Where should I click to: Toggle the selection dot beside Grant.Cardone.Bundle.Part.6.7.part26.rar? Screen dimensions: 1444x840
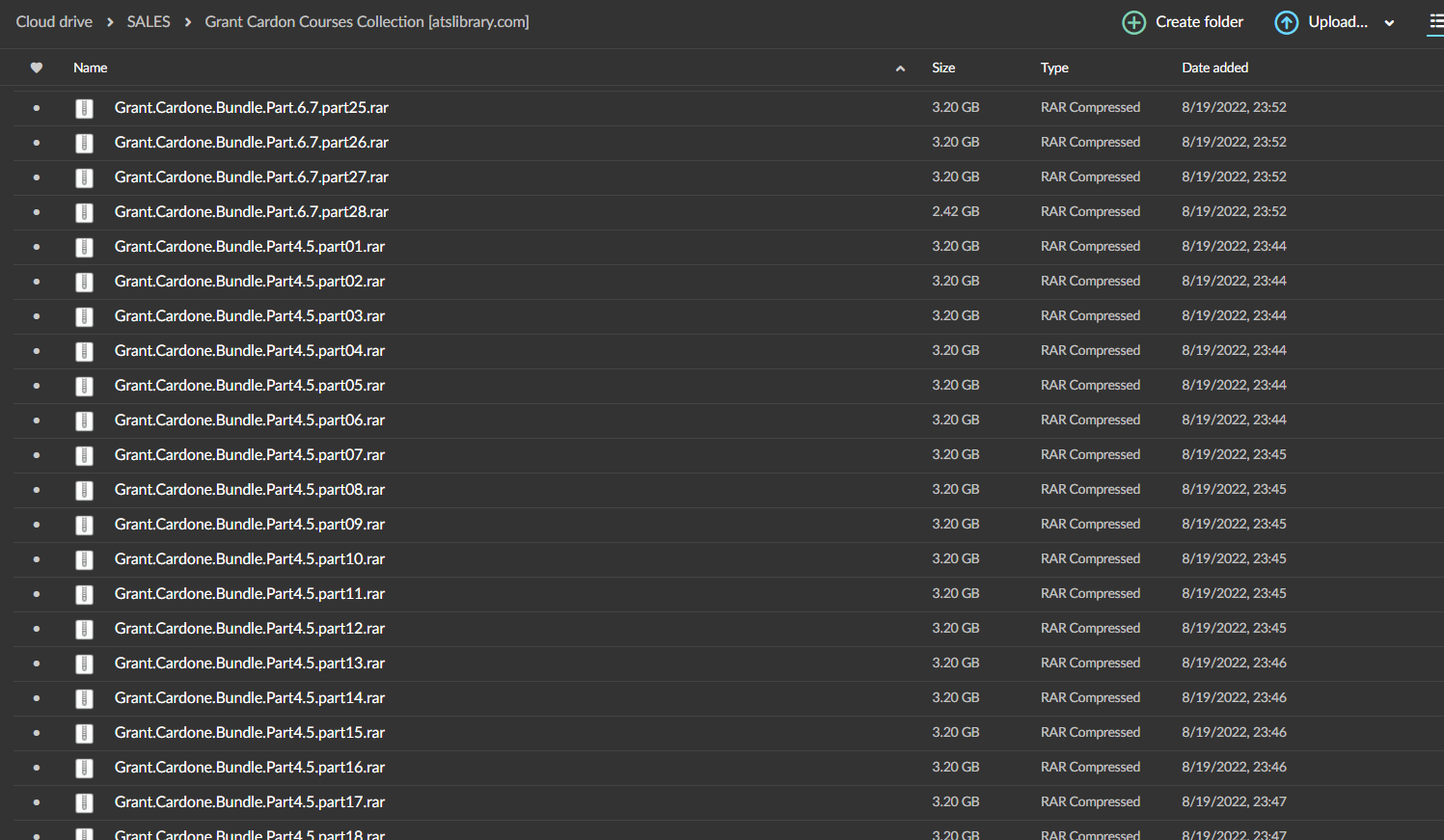click(x=36, y=143)
